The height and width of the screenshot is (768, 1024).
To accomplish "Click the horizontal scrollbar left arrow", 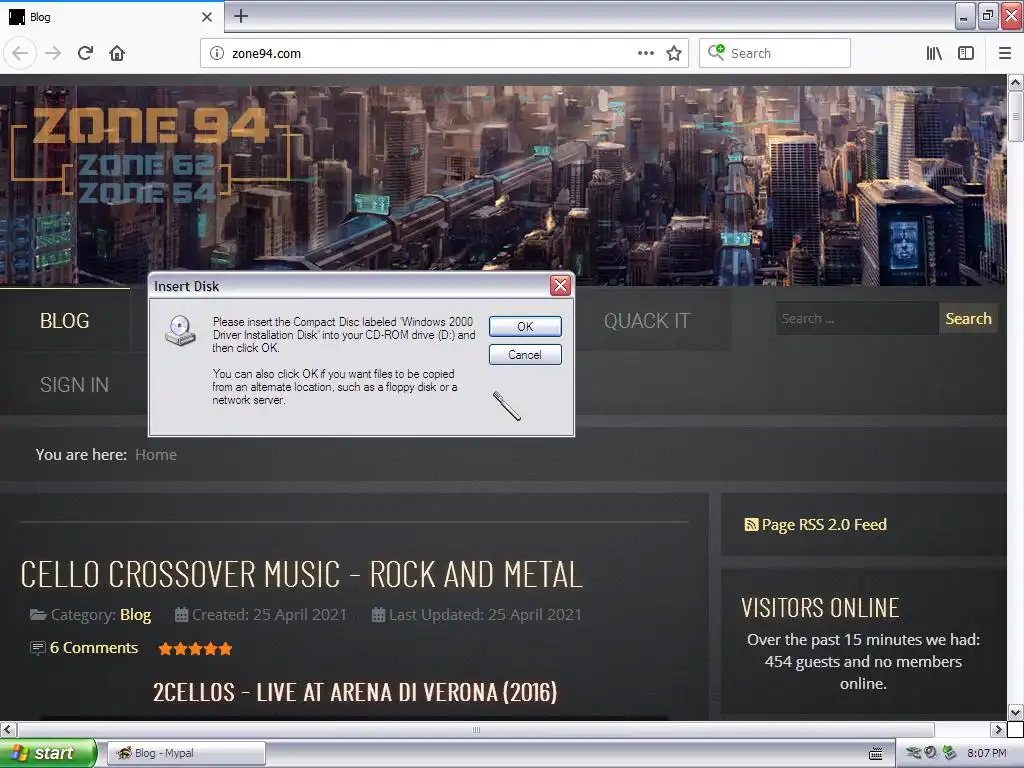I will point(8,729).
